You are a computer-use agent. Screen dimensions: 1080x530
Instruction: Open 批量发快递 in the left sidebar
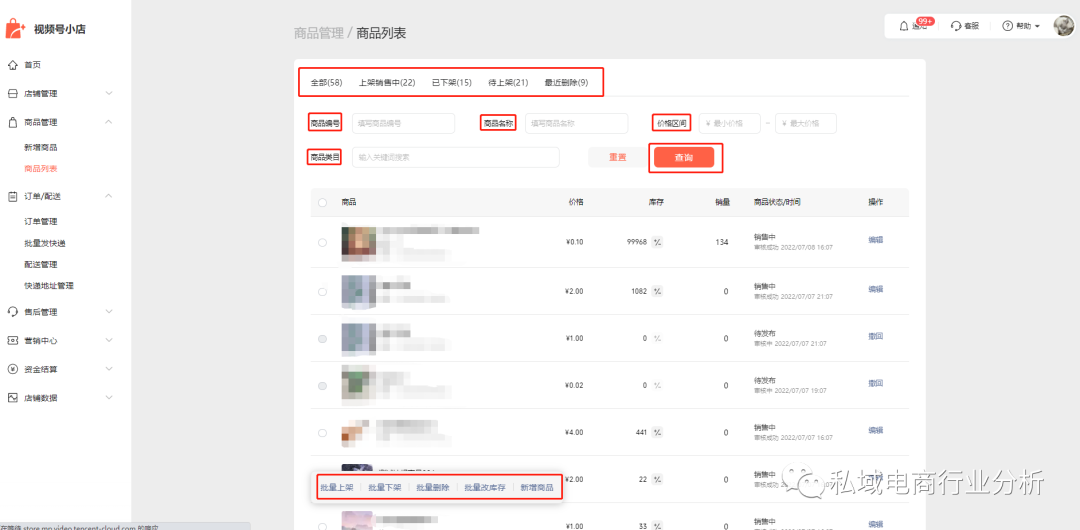point(45,243)
